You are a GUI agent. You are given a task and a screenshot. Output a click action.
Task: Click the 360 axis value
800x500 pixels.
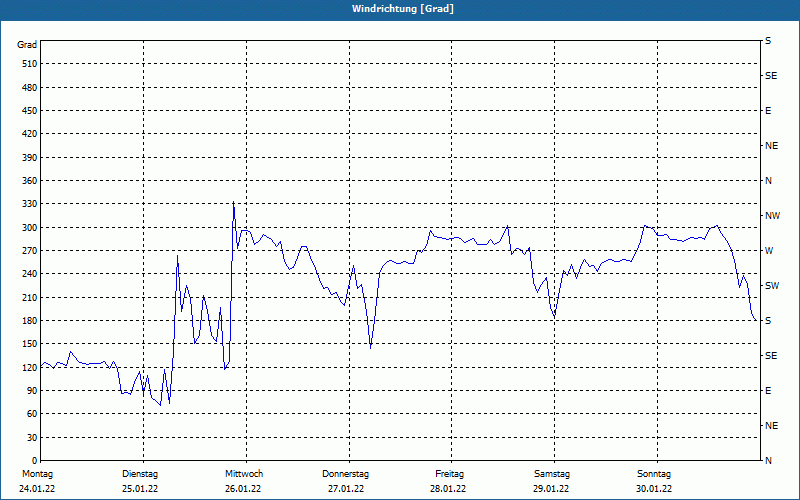pos(30,181)
